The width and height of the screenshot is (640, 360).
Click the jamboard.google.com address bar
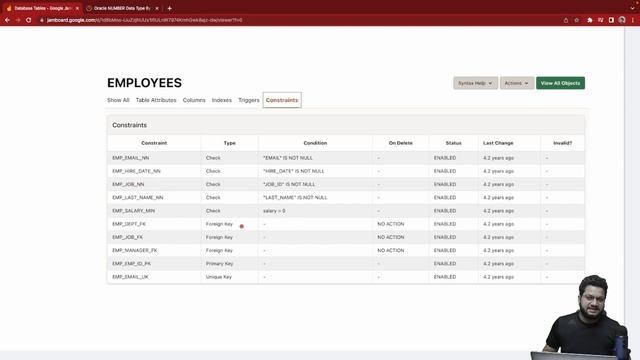[x=144, y=20]
